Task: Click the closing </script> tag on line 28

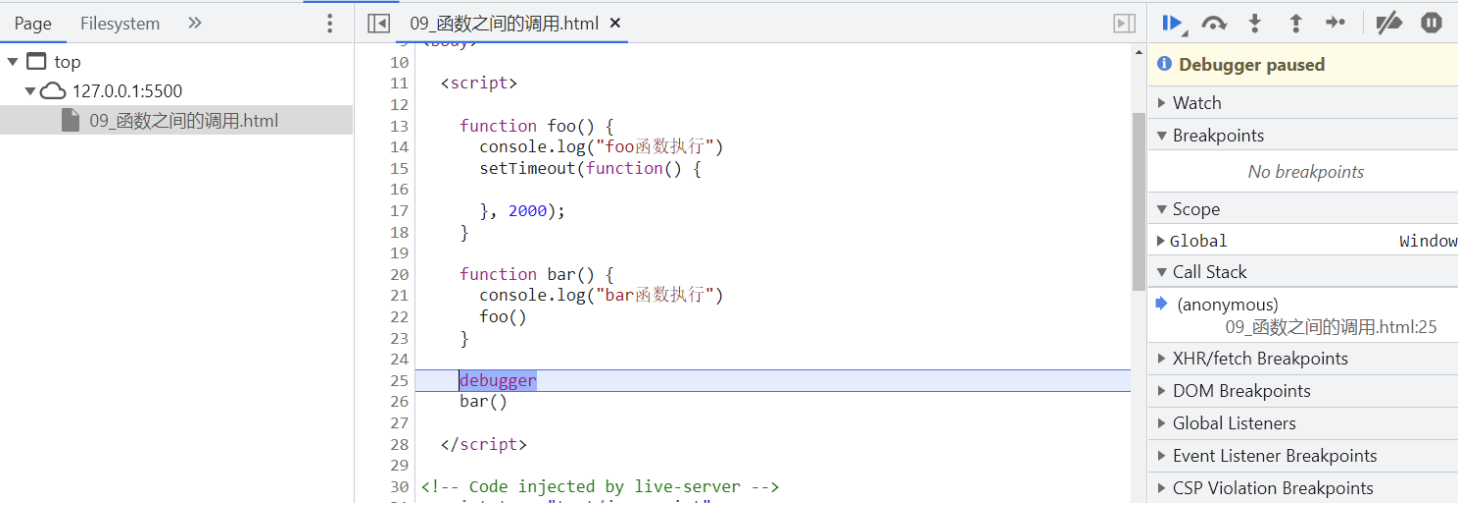Action: pyautogui.click(x=483, y=445)
